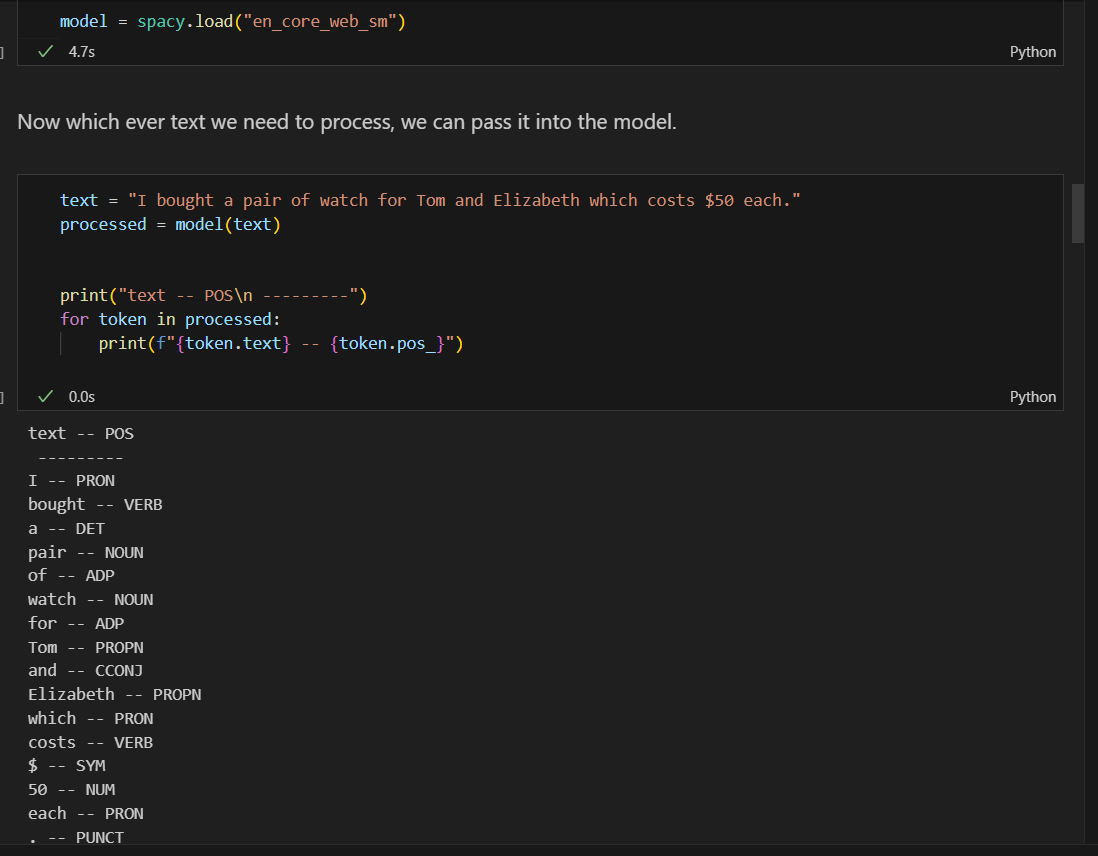Click output row 'bought -- VERB'
Screen dimensions: 1098x856
click(95, 504)
